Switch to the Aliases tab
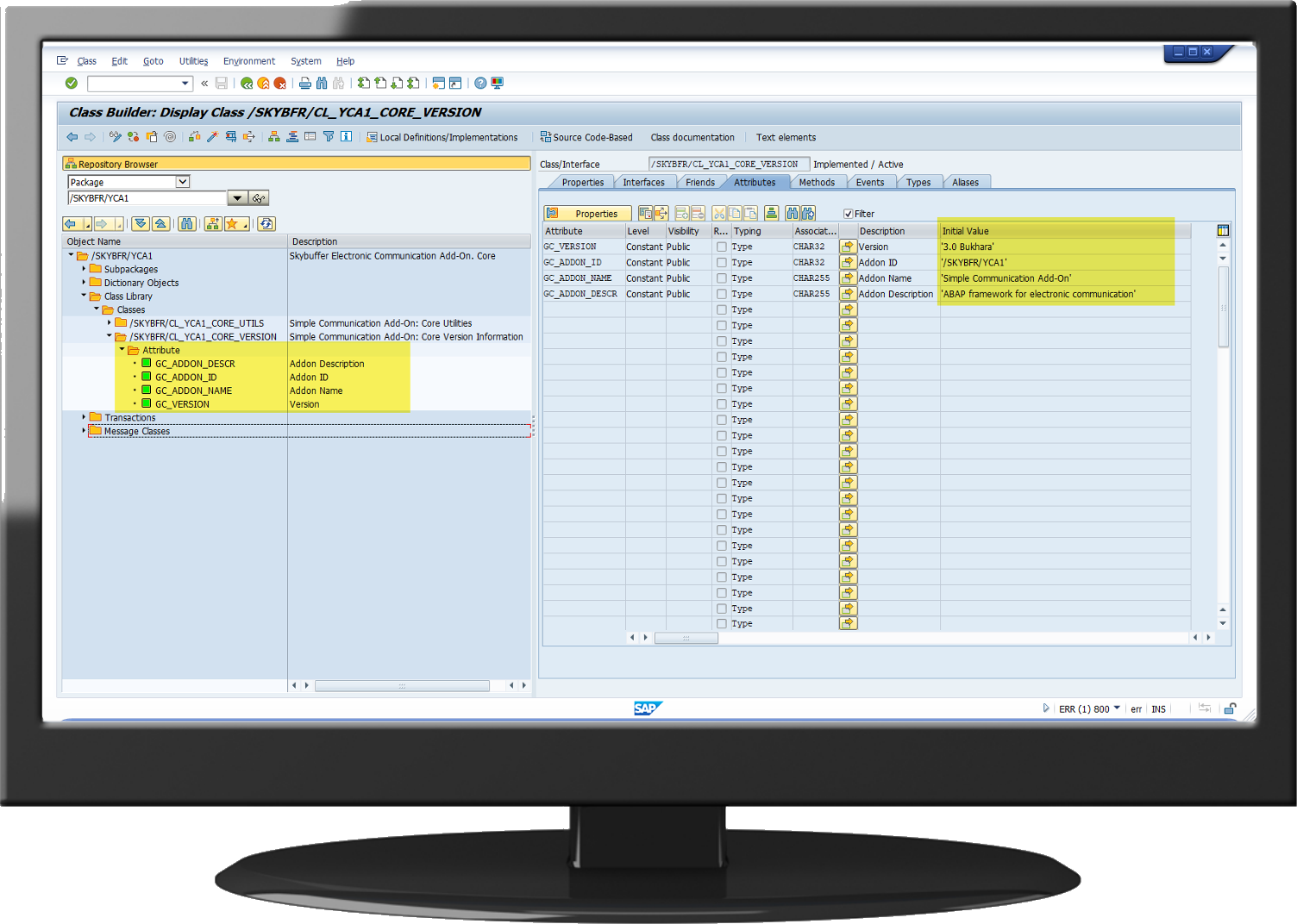This screenshot has width=1297, height=924. (x=965, y=183)
